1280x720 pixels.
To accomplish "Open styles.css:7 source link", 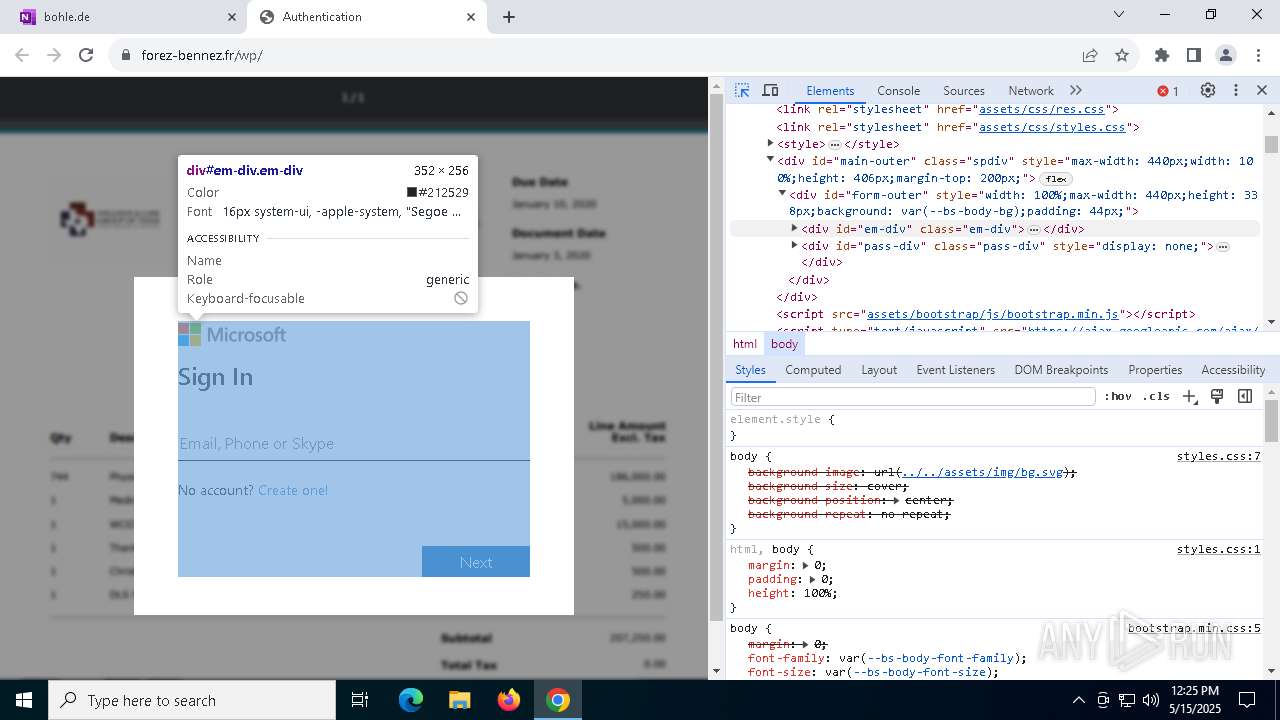I will [1218, 456].
